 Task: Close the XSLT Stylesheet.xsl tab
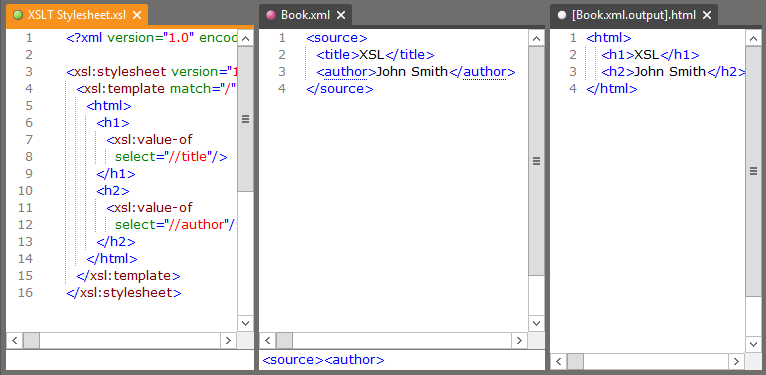(137, 15)
